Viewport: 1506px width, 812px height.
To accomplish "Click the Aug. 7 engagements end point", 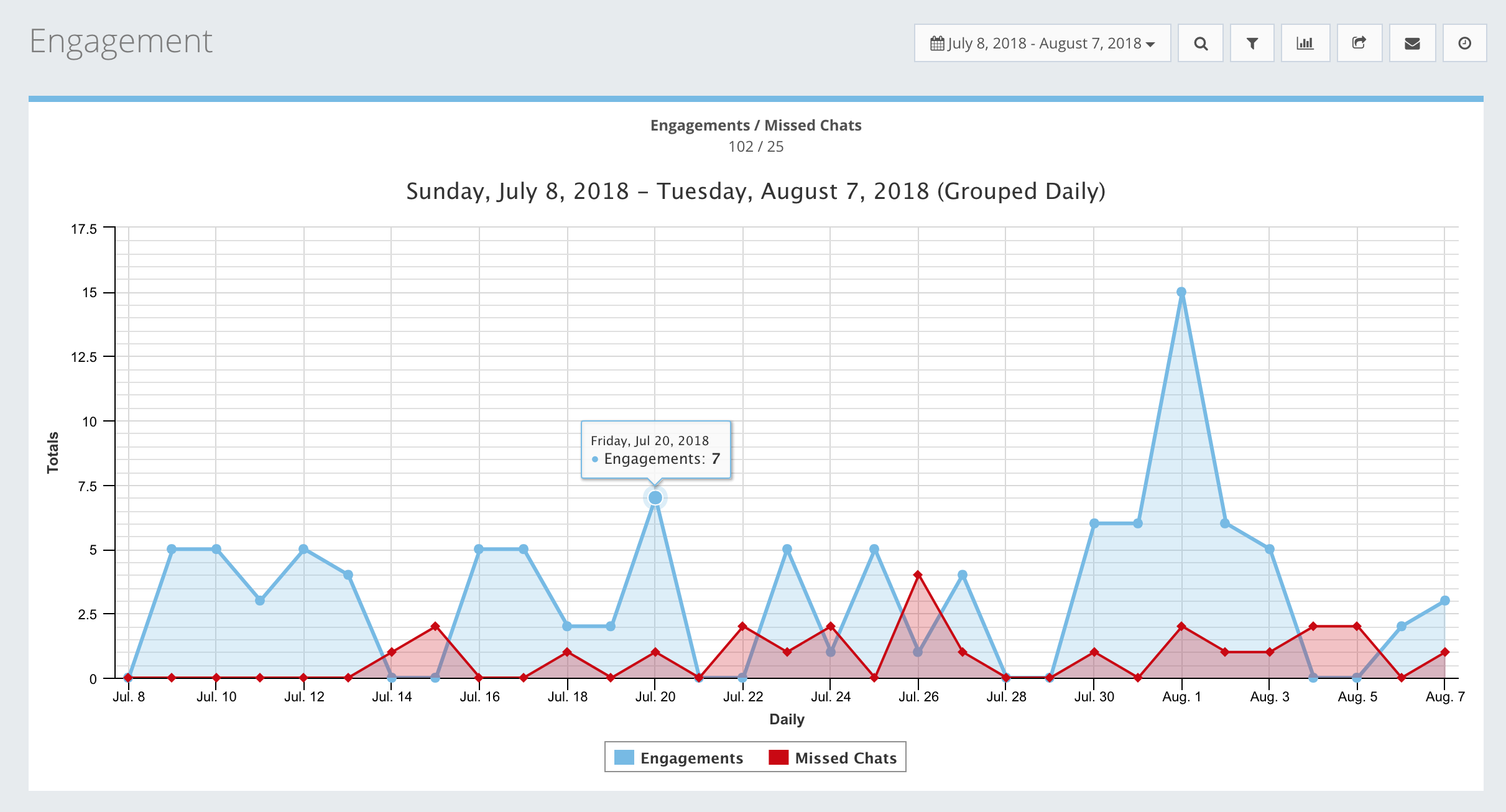I will (x=1445, y=601).
